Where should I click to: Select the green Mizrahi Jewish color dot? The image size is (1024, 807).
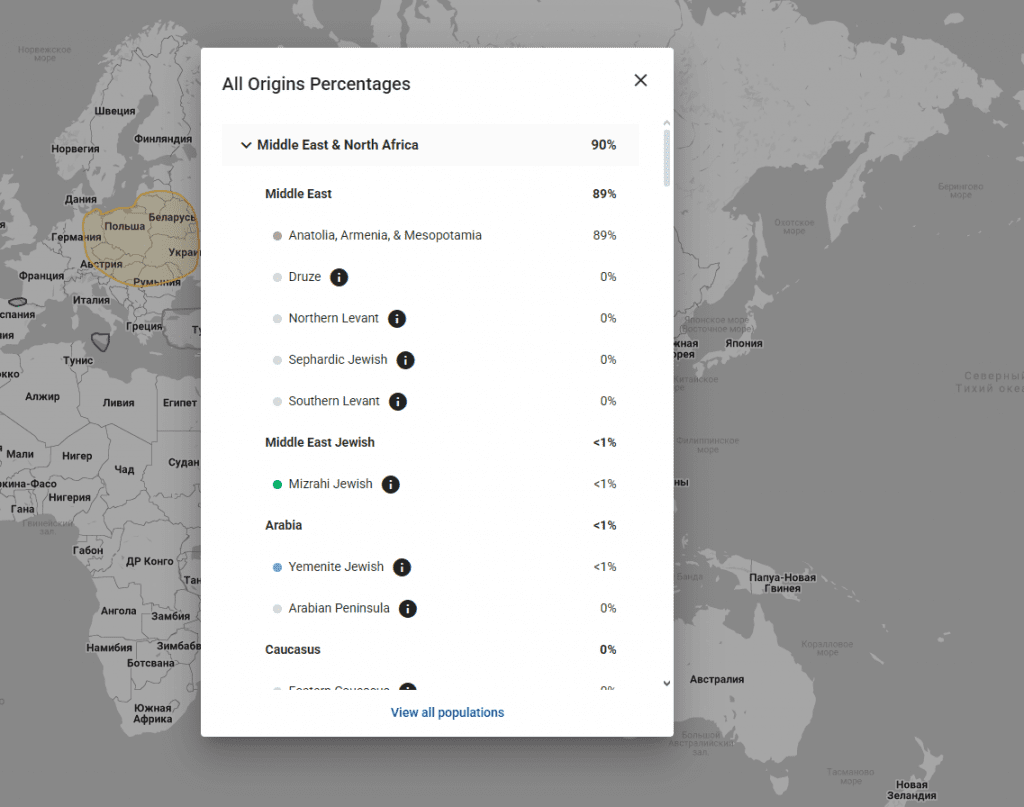tap(277, 485)
